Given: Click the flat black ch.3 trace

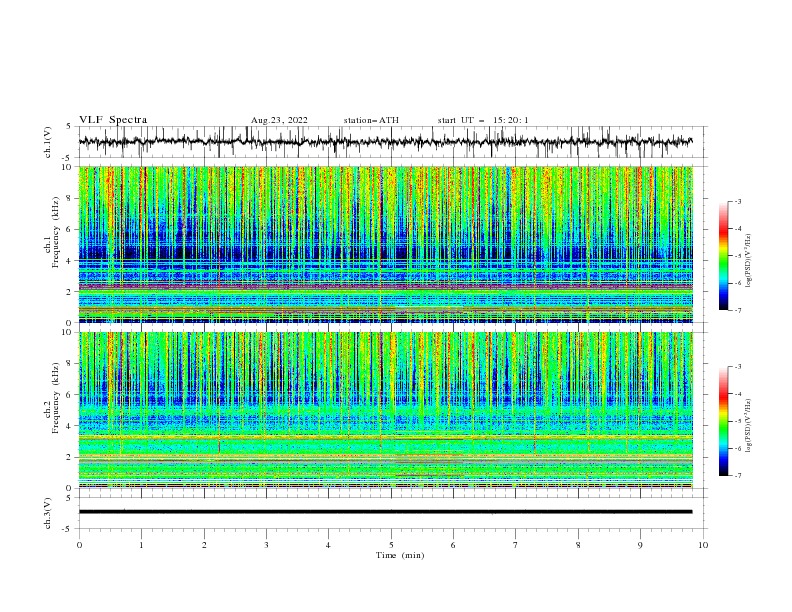Looking at the screenshot, I should [x=385, y=512].
